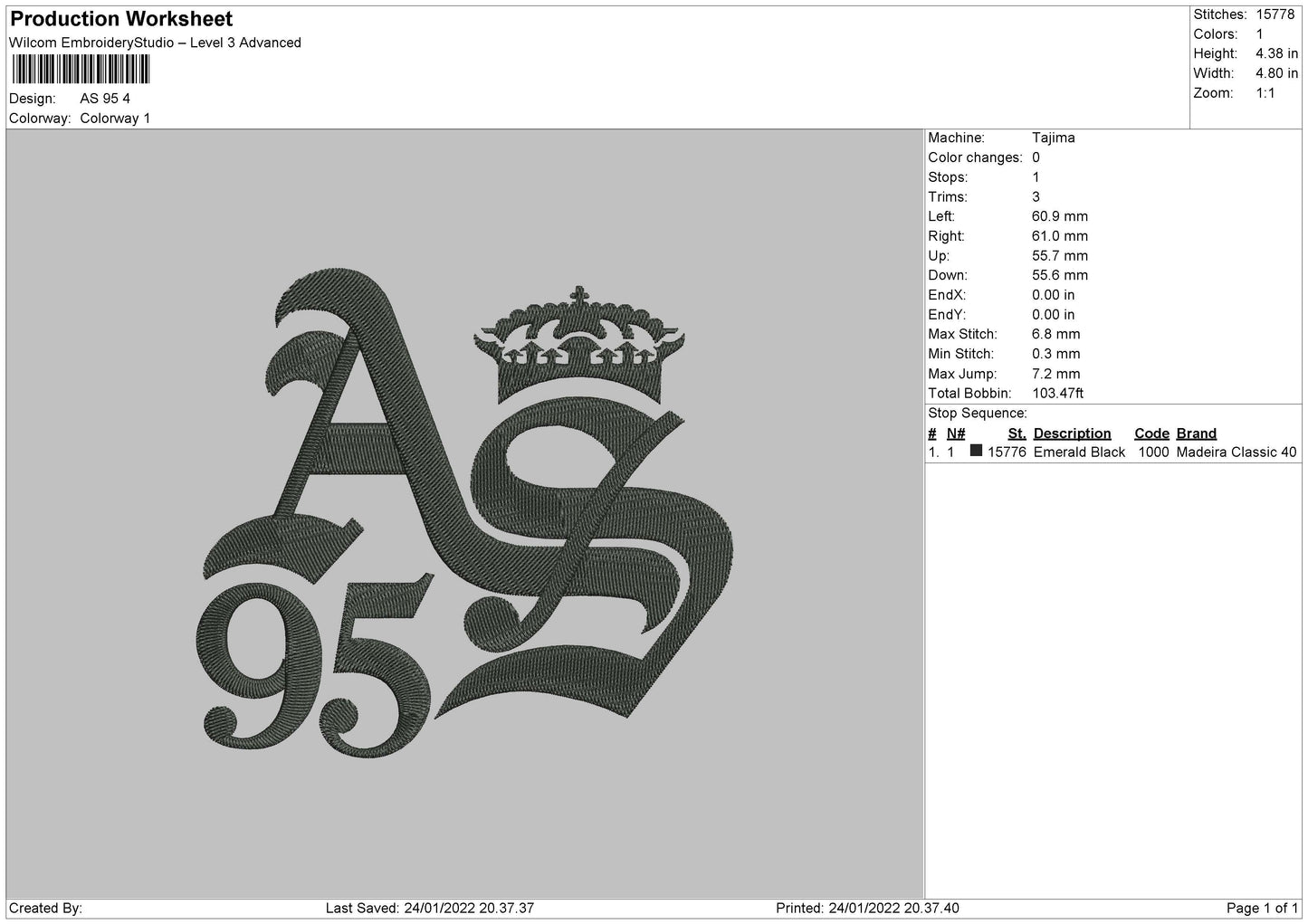Click the Total Bobbin value 103.47ft
This screenshot has height=924, width=1308.
point(1058,394)
